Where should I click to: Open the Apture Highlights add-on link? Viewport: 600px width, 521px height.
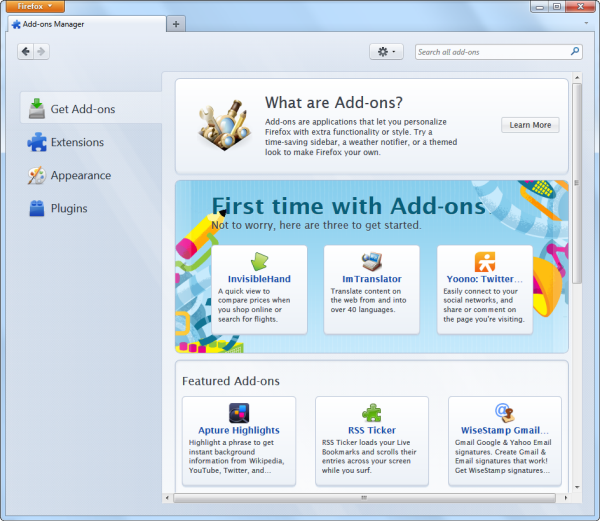(239, 430)
